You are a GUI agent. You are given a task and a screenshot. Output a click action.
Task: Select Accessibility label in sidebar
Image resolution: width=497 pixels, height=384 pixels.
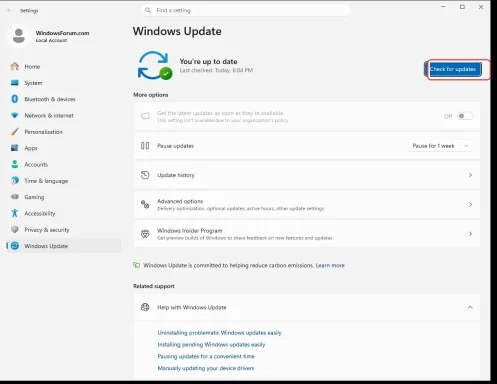click(x=40, y=213)
